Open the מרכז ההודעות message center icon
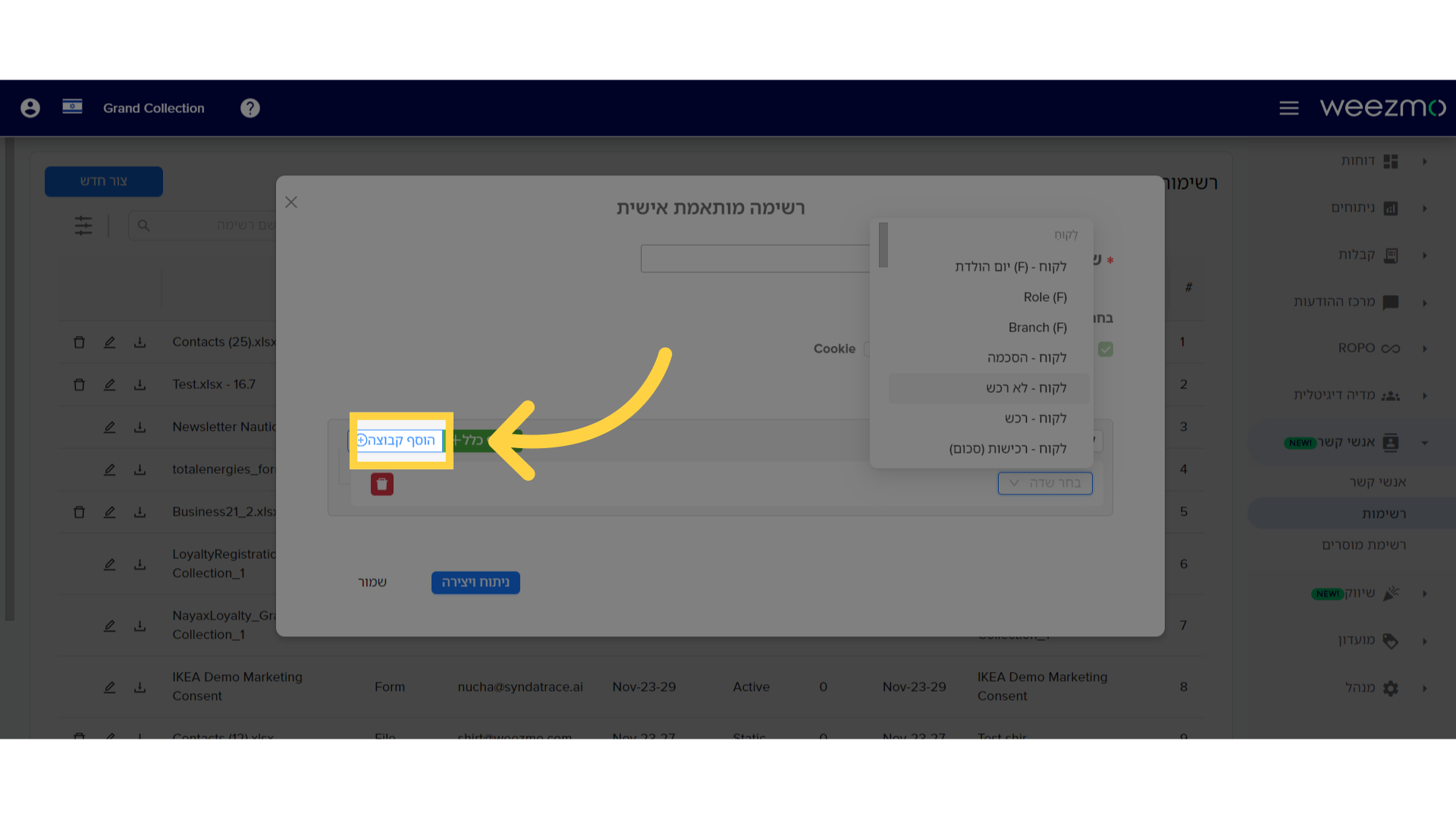Image resolution: width=1456 pixels, height=819 pixels. click(x=1391, y=302)
